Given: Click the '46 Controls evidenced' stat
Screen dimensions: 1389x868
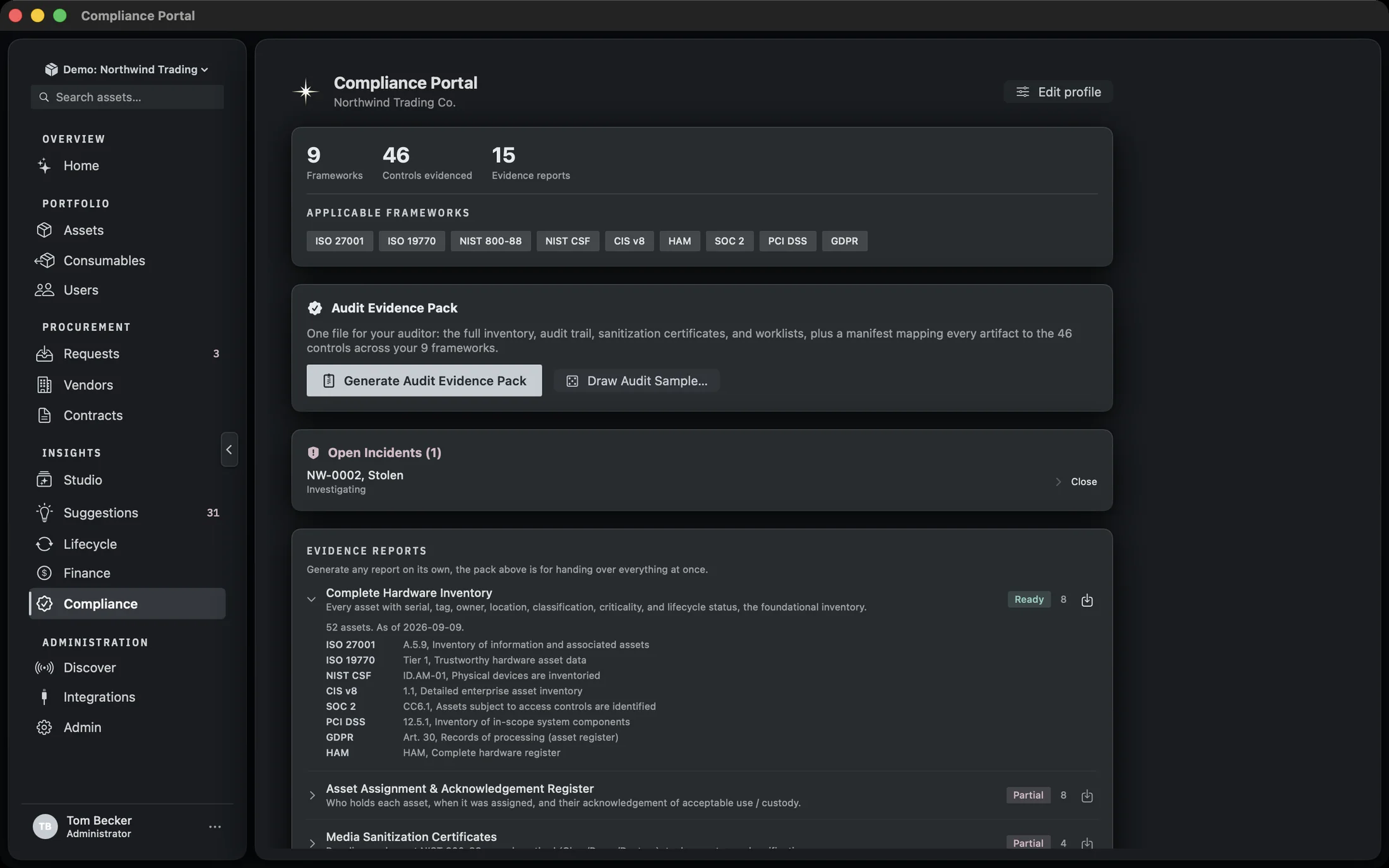Looking at the screenshot, I should (427, 163).
